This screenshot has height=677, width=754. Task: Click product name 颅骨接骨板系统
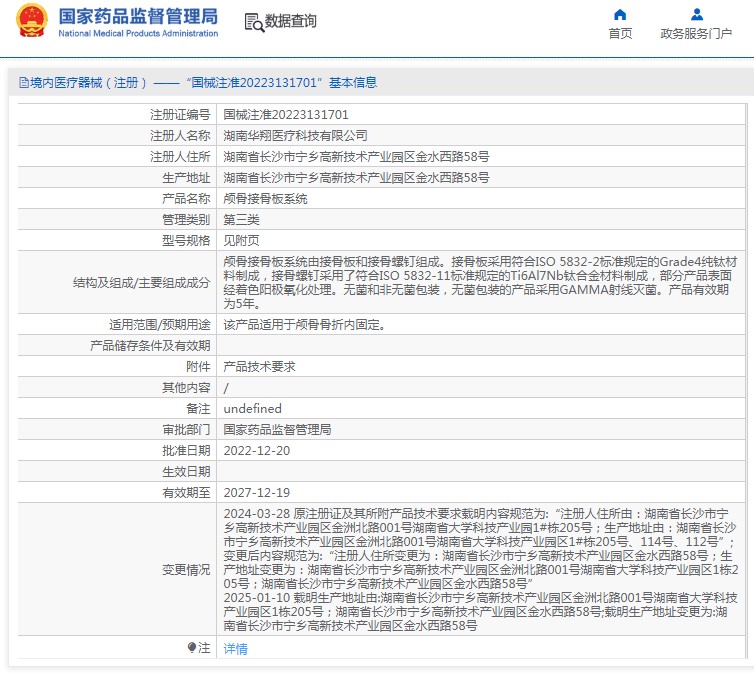(265, 199)
